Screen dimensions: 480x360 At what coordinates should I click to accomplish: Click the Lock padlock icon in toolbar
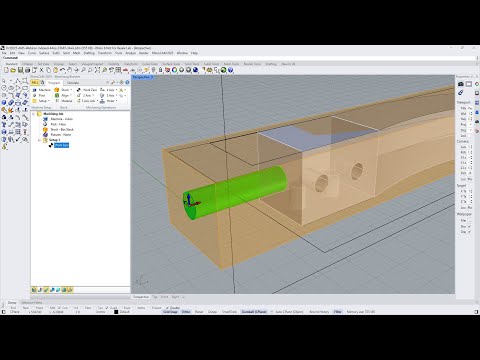(160, 70)
